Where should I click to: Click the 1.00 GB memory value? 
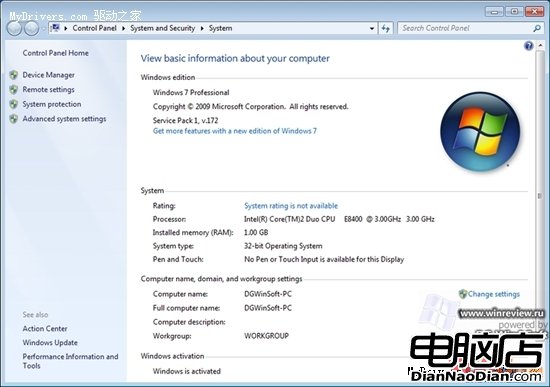tap(256, 233)
